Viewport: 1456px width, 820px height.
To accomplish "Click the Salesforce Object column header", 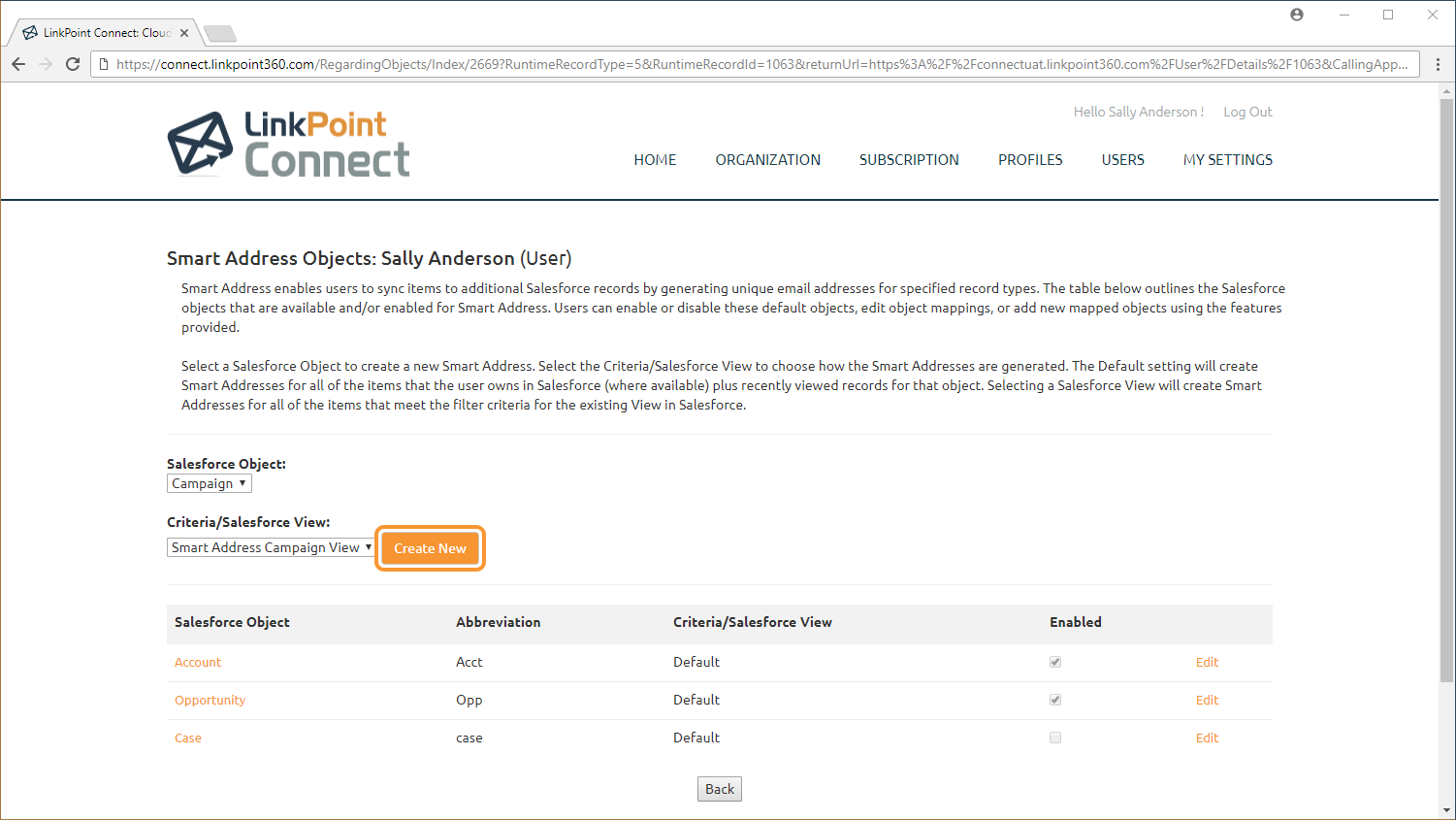I will 232,622.
